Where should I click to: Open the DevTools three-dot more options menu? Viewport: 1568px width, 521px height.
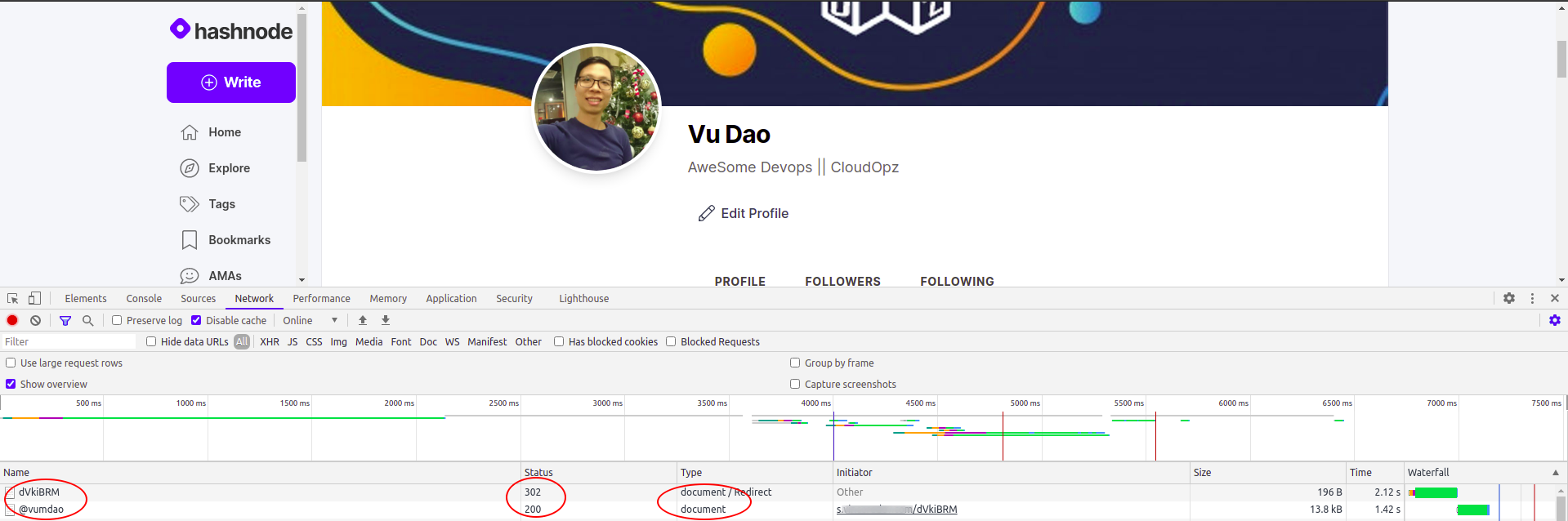[1532, 298]
